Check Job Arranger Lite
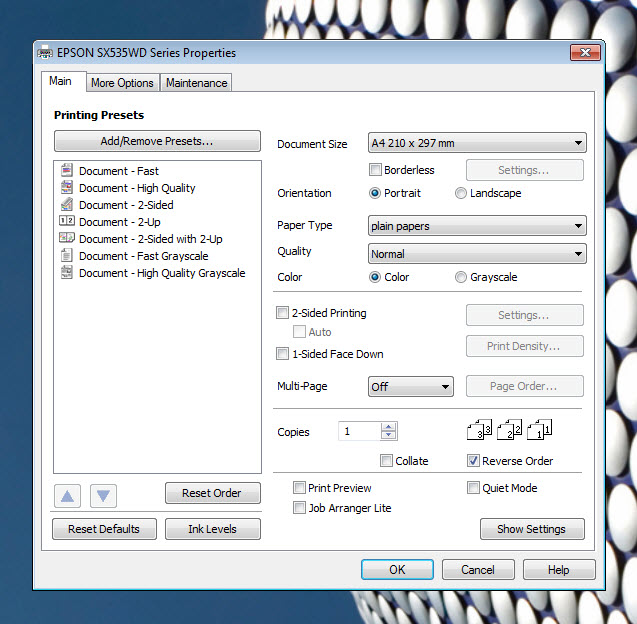Image resolution: width=637 pixels, height=624 pixels. pyautogui.click(x=299, y=507)
